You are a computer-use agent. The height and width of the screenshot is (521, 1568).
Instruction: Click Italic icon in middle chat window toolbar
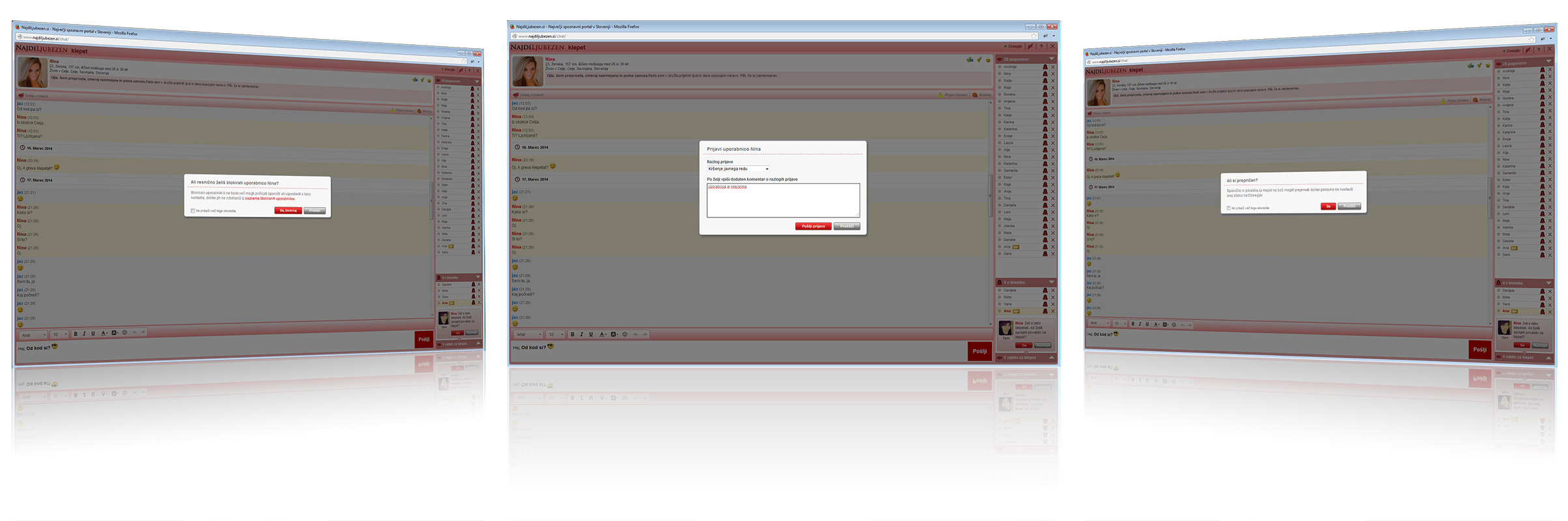point(581,334)
